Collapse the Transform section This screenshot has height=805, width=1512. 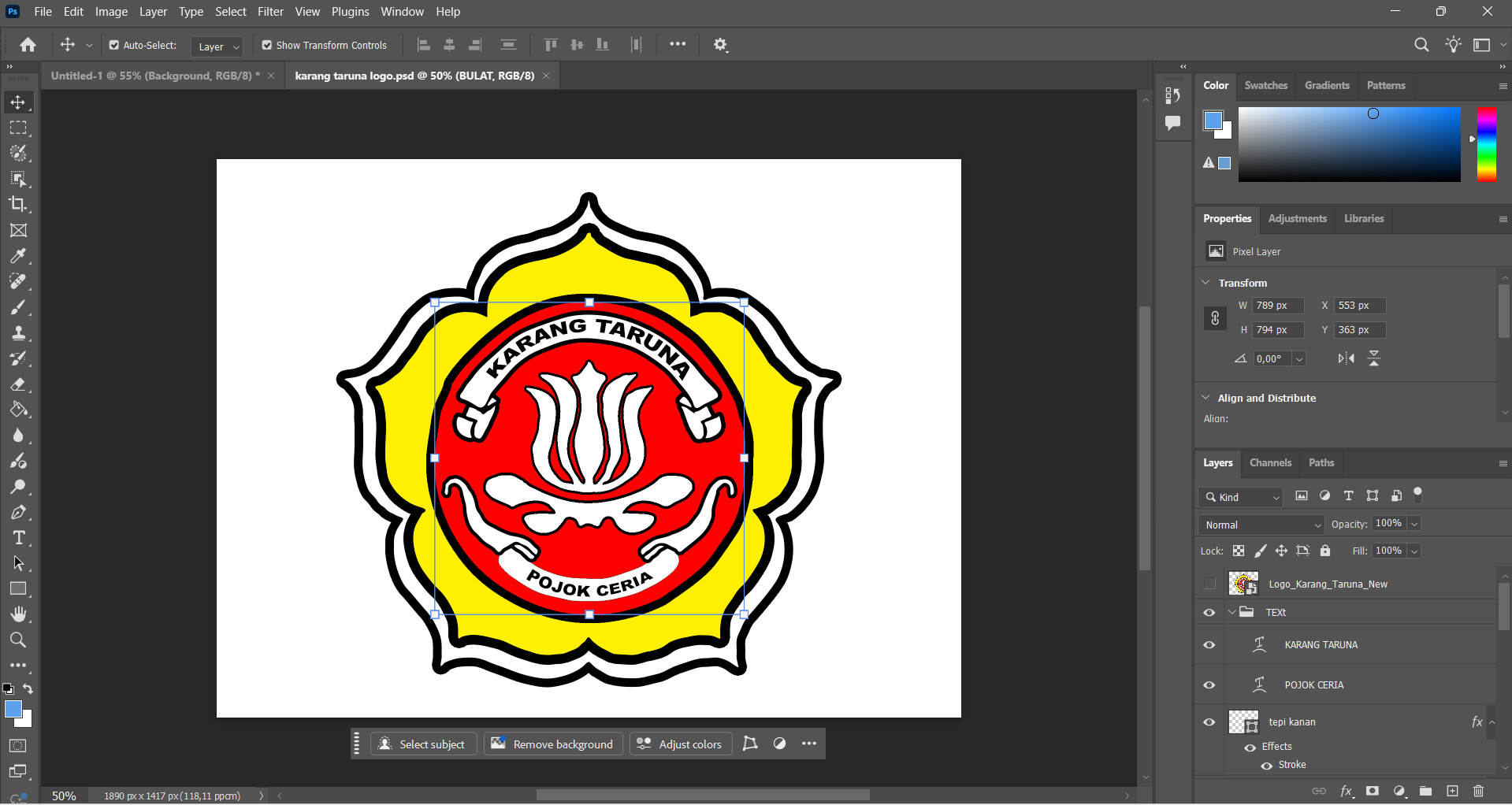tap(1206, 282)
